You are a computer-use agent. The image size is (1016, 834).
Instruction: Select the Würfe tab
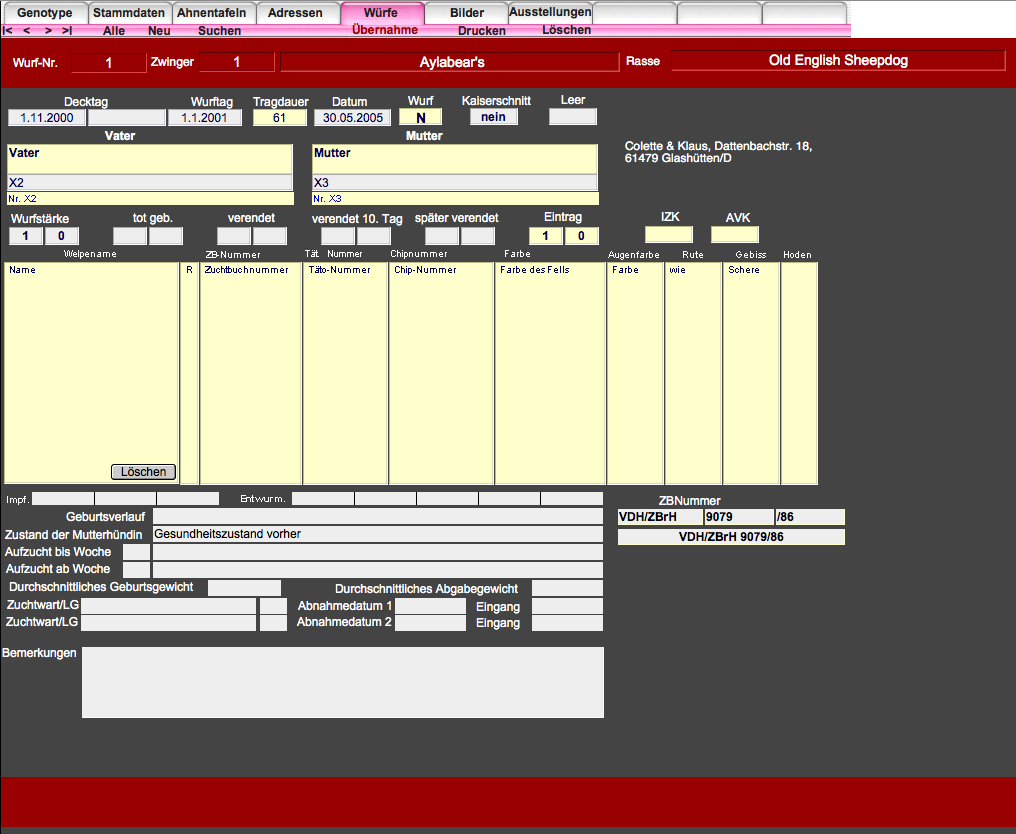[x=381, y=13]
